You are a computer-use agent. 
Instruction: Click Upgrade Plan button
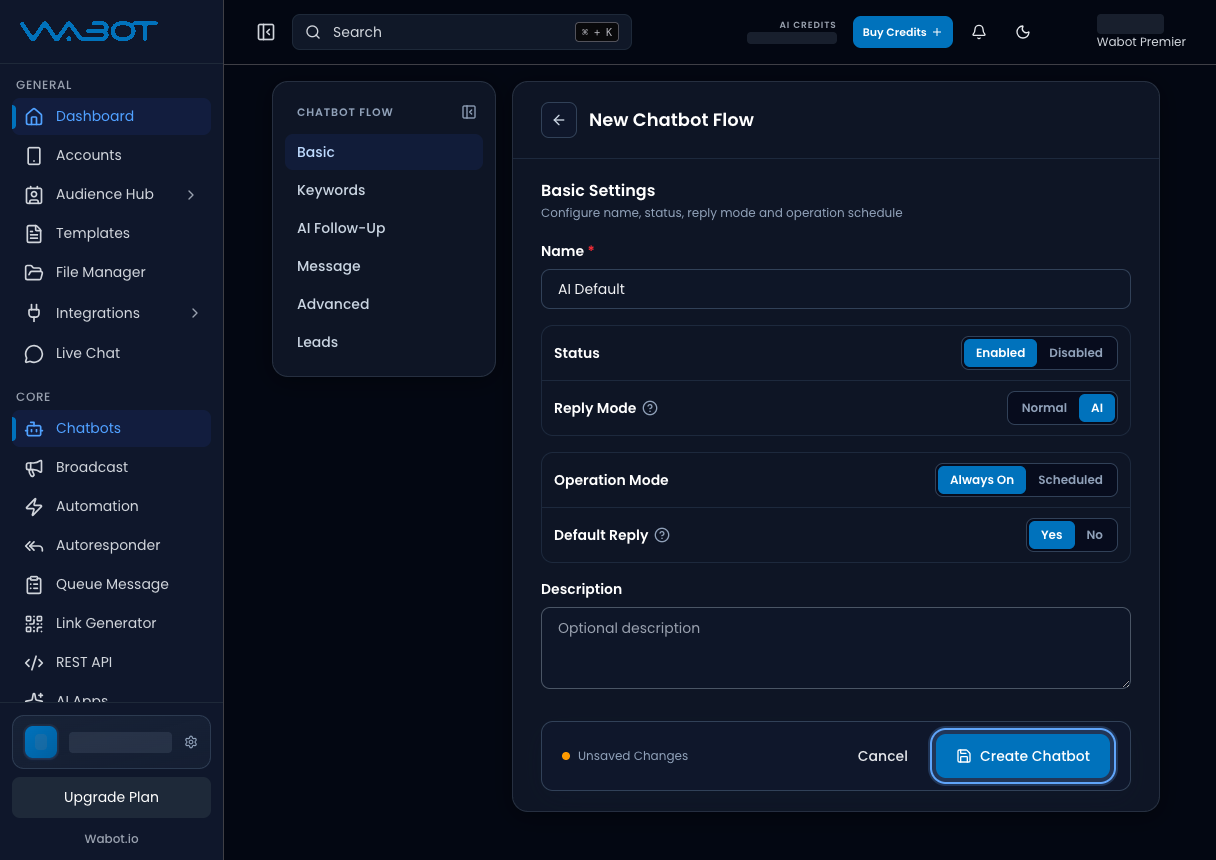pyautogui.click(x=111, y=797)
